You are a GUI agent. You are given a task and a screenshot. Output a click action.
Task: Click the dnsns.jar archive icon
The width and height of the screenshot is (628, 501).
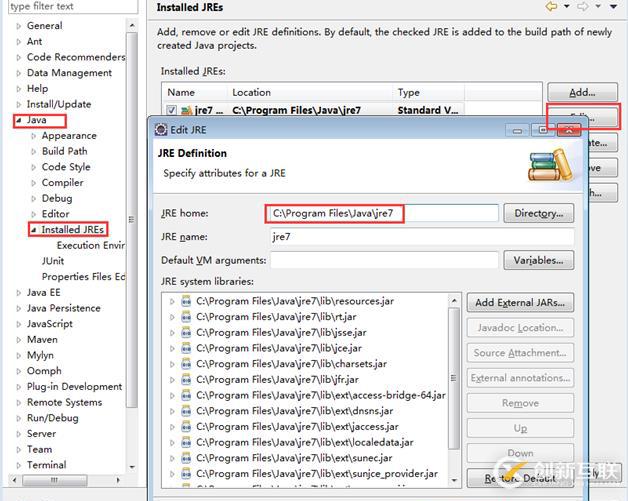click(x=186, y=411)
